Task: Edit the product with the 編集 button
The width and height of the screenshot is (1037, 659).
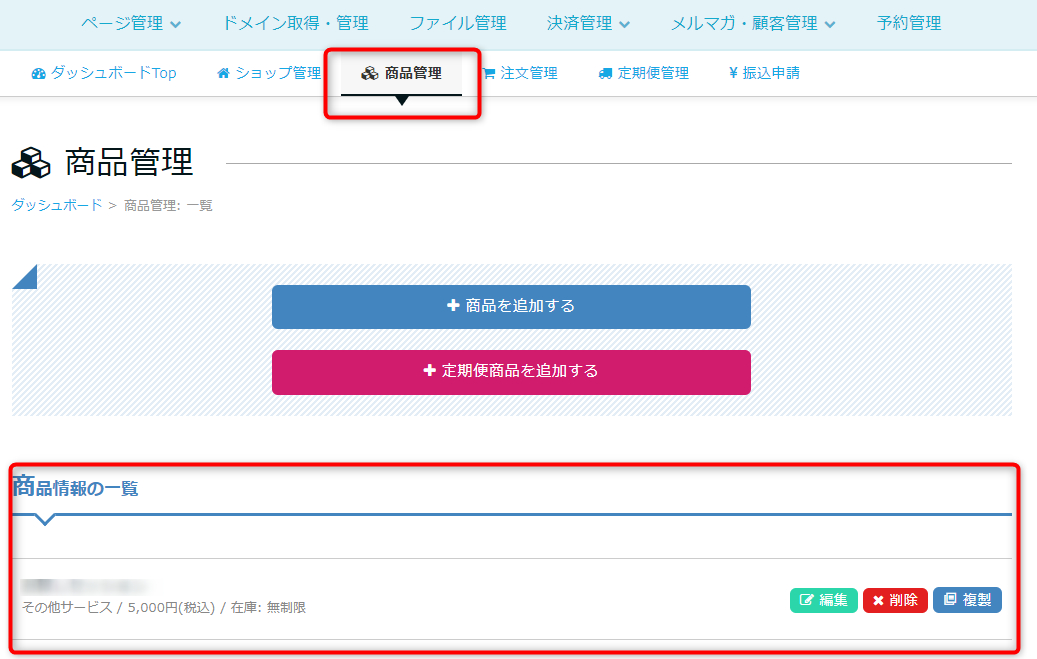Action: coord(823,600)
